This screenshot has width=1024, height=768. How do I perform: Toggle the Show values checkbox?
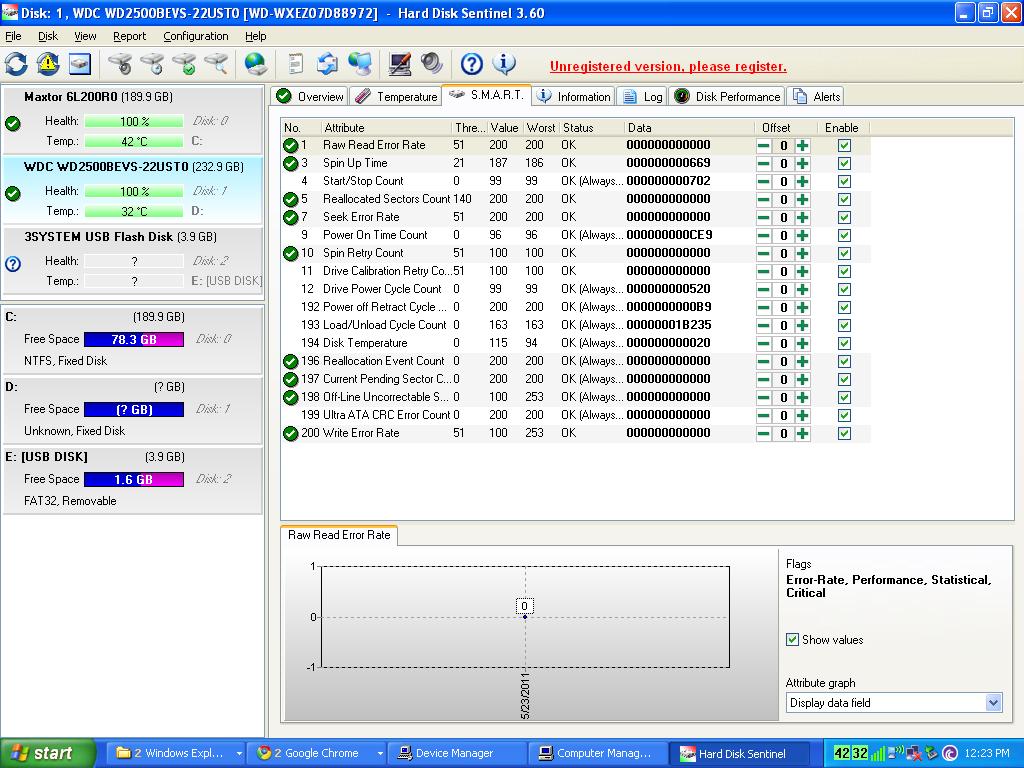[x=792, y=639]
